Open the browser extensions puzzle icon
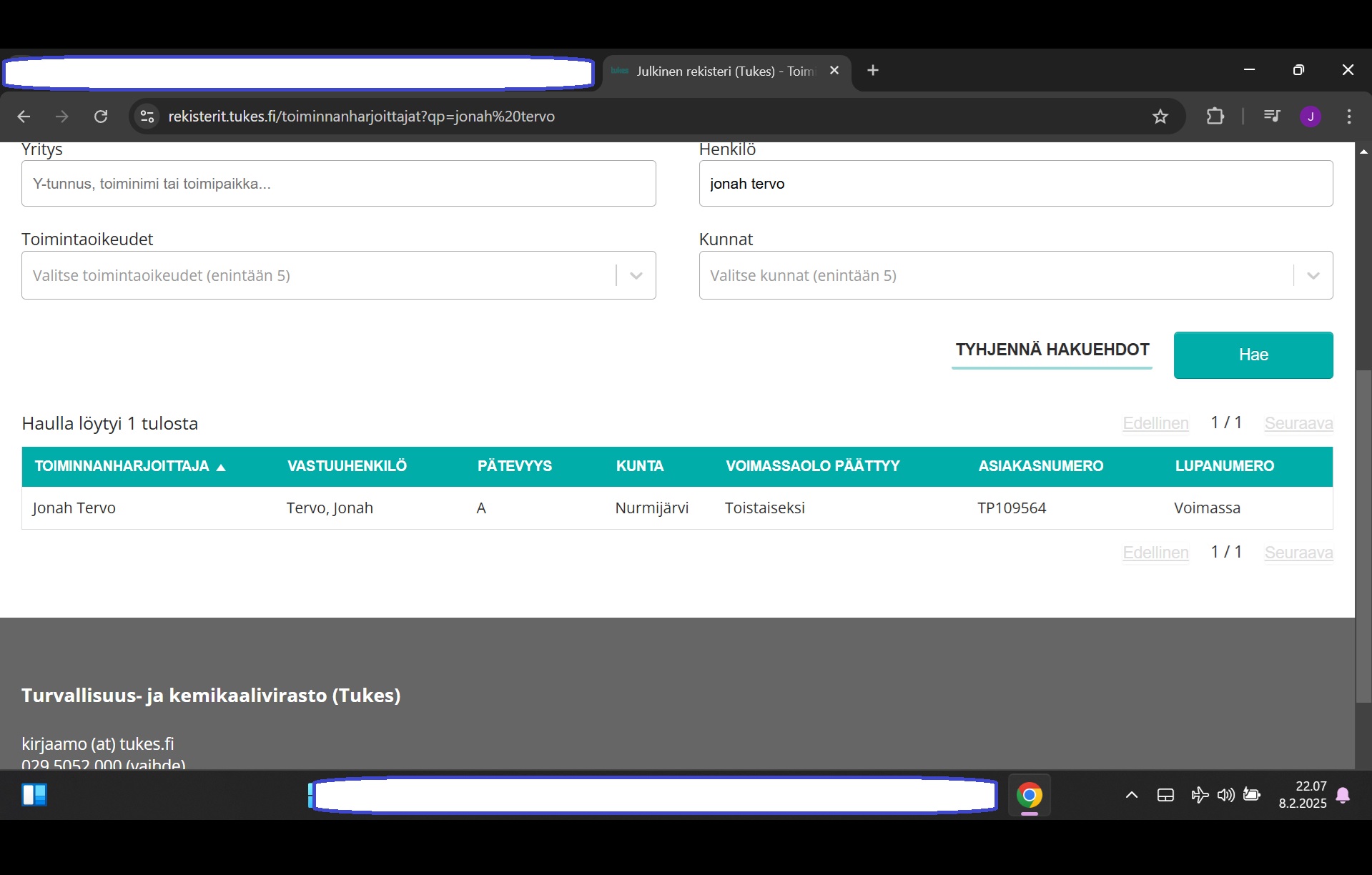 pyautogui.click(x=1215, y=117)
